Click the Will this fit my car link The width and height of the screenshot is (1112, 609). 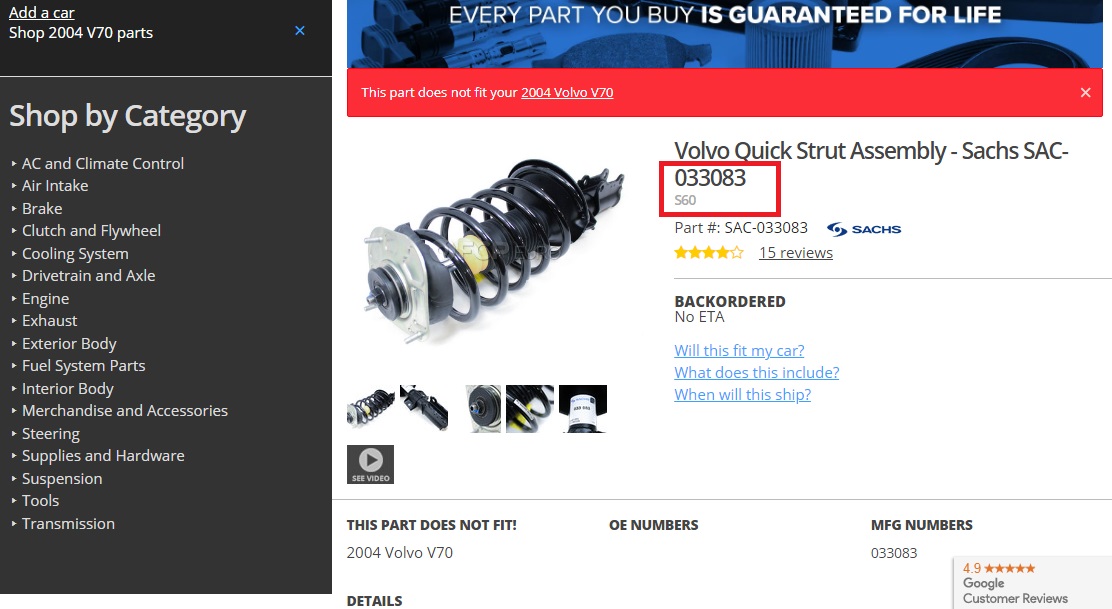739,350
